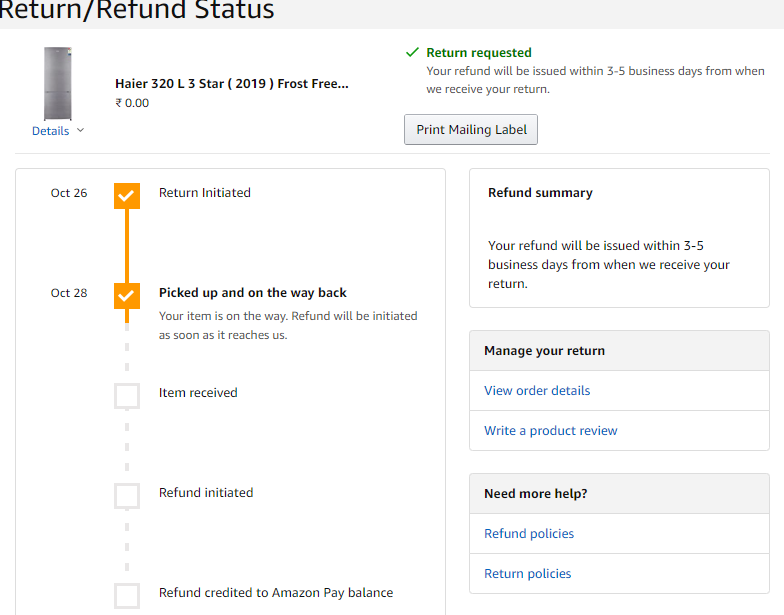Open Return policies help link
Image resolution: width=784 pixels, height=615 pixels.
pos(527,574)
